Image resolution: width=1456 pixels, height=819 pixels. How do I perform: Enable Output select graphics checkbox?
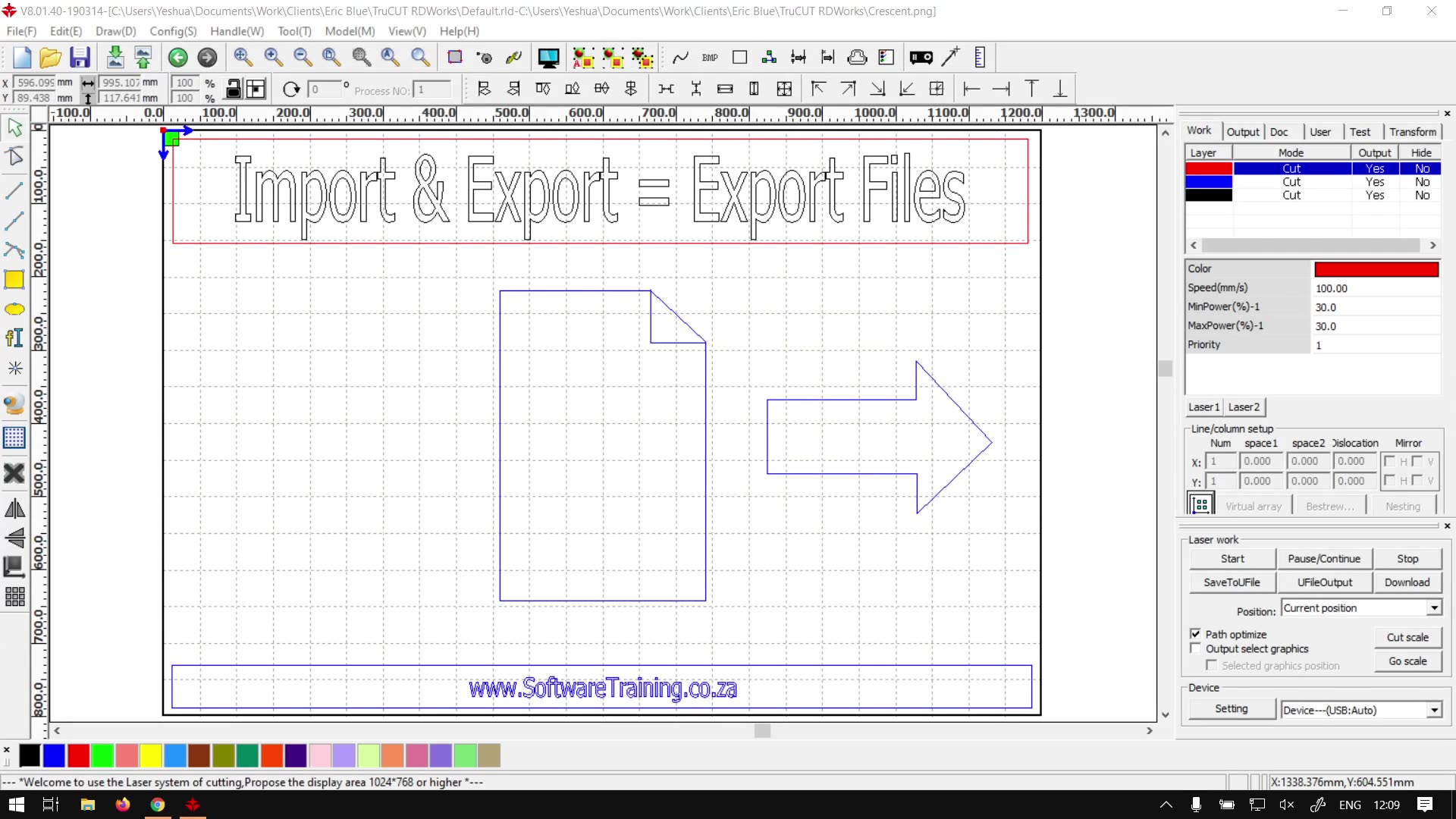(1195, 648)
